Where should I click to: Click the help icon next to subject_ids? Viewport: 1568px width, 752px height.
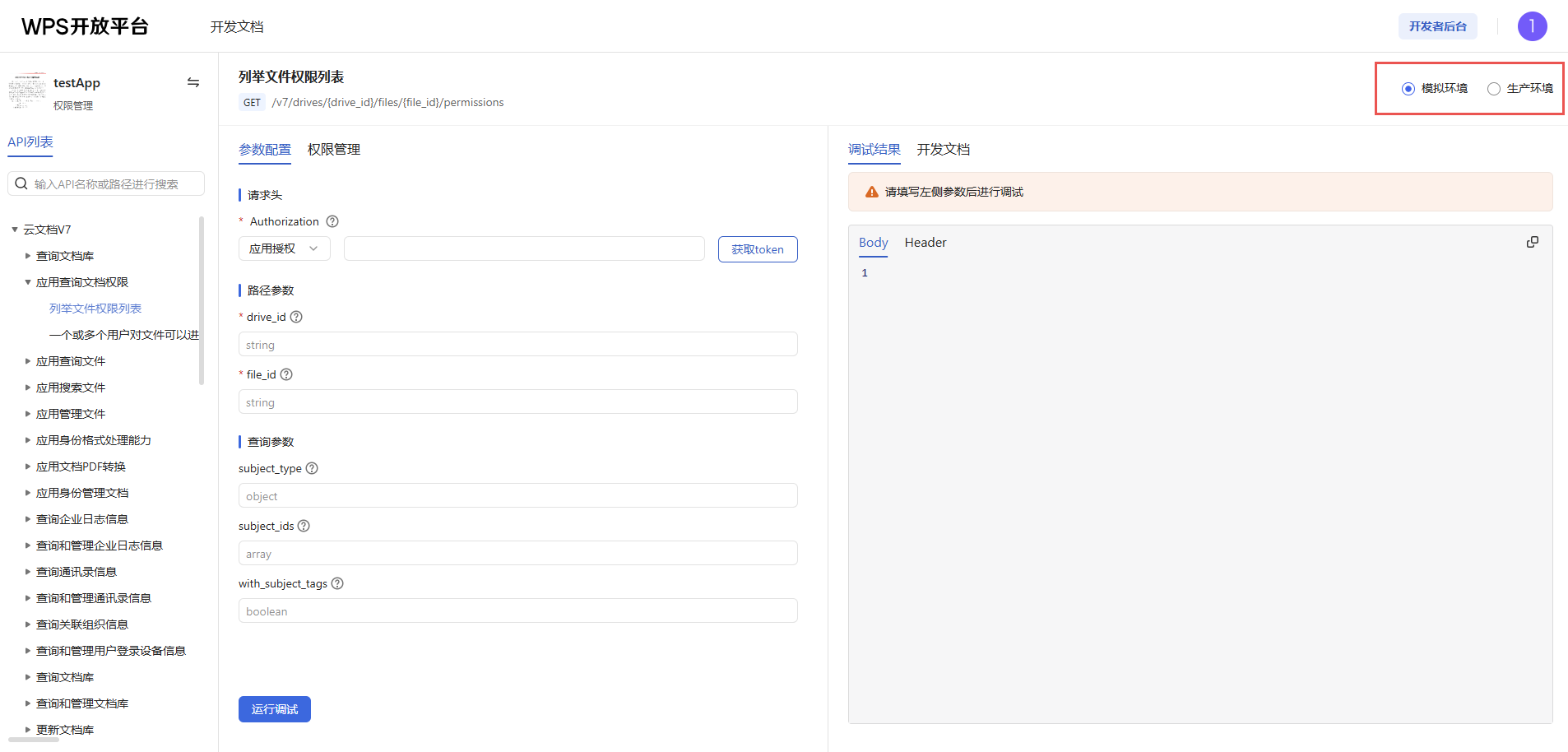(x=304, y=526)
